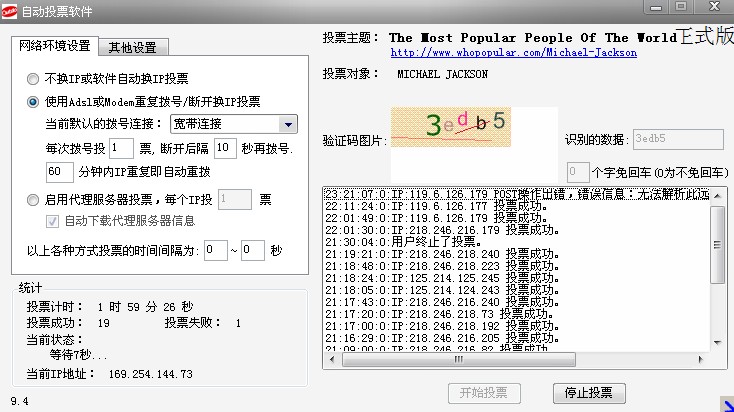Image resolution: width=734 pixels, height=412 pixels.
Task: Close the 自动投票软件 window
Action: (714, 6)
